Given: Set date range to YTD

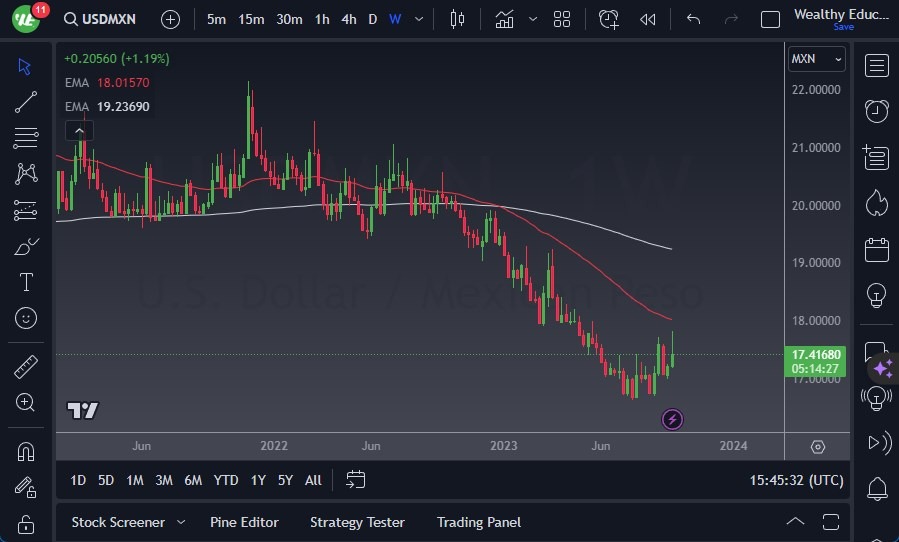Looking at the screenshot, I should (226, 480).
